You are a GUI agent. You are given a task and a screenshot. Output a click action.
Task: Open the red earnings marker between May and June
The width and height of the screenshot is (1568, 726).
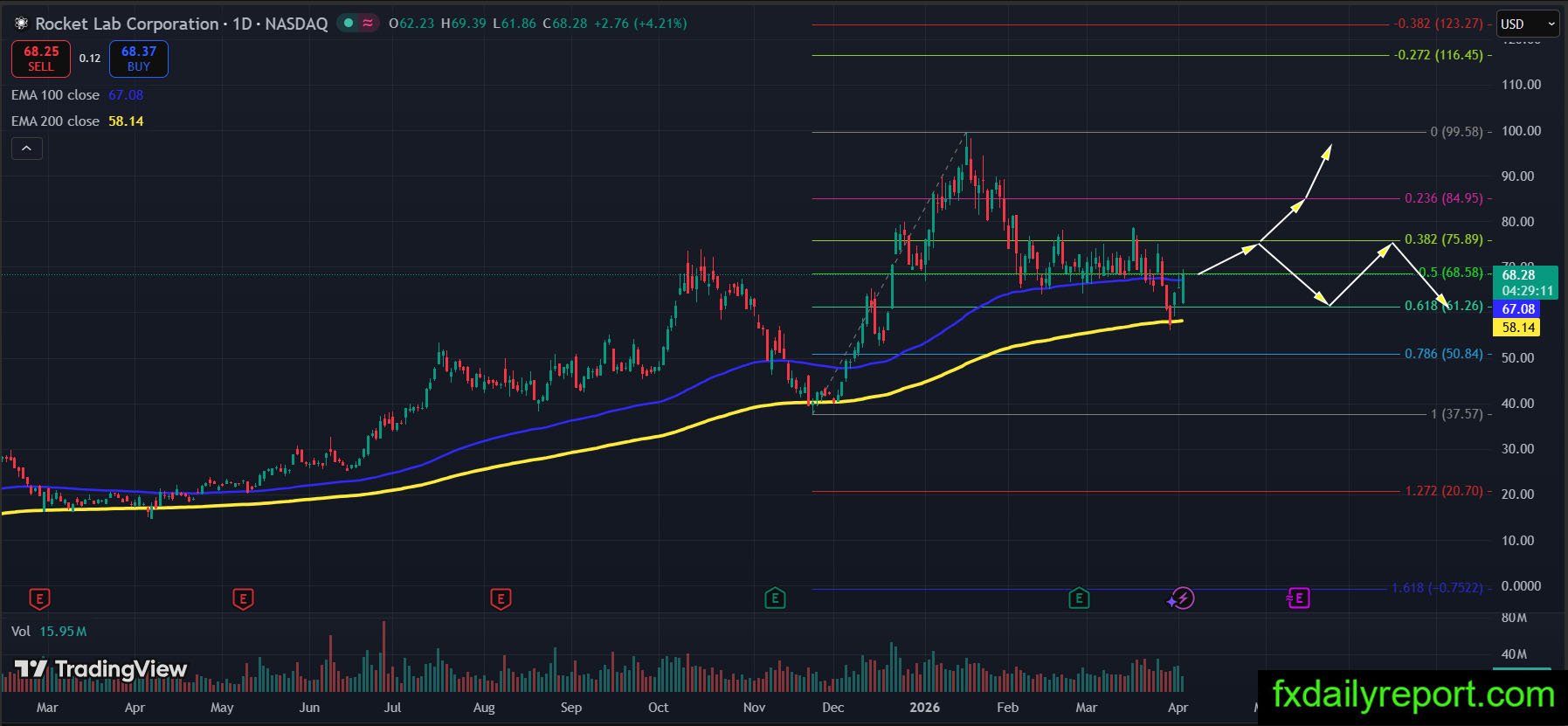pos(243,598)
